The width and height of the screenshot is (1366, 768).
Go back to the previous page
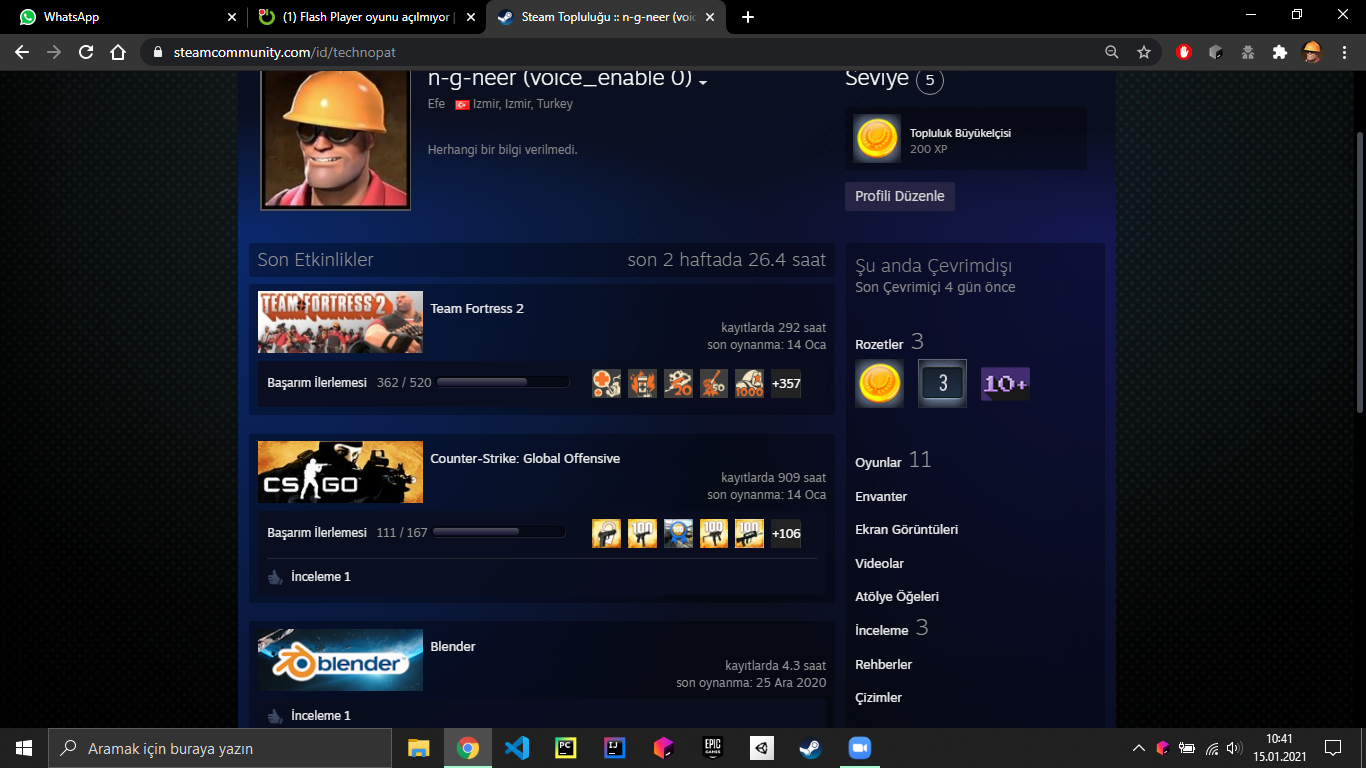click(x=22, y=52)
